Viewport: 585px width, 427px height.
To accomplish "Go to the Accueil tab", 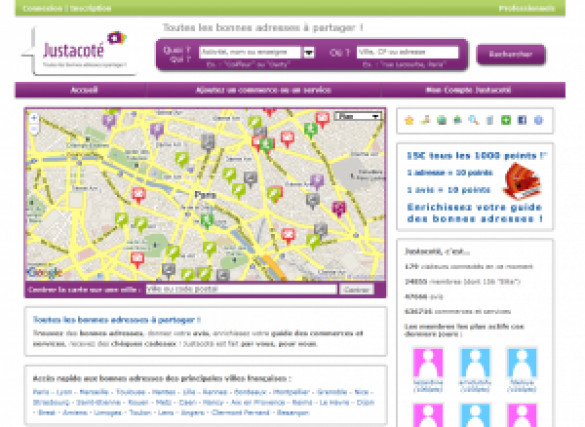I will pyautogui.click(x=84, y=90).
